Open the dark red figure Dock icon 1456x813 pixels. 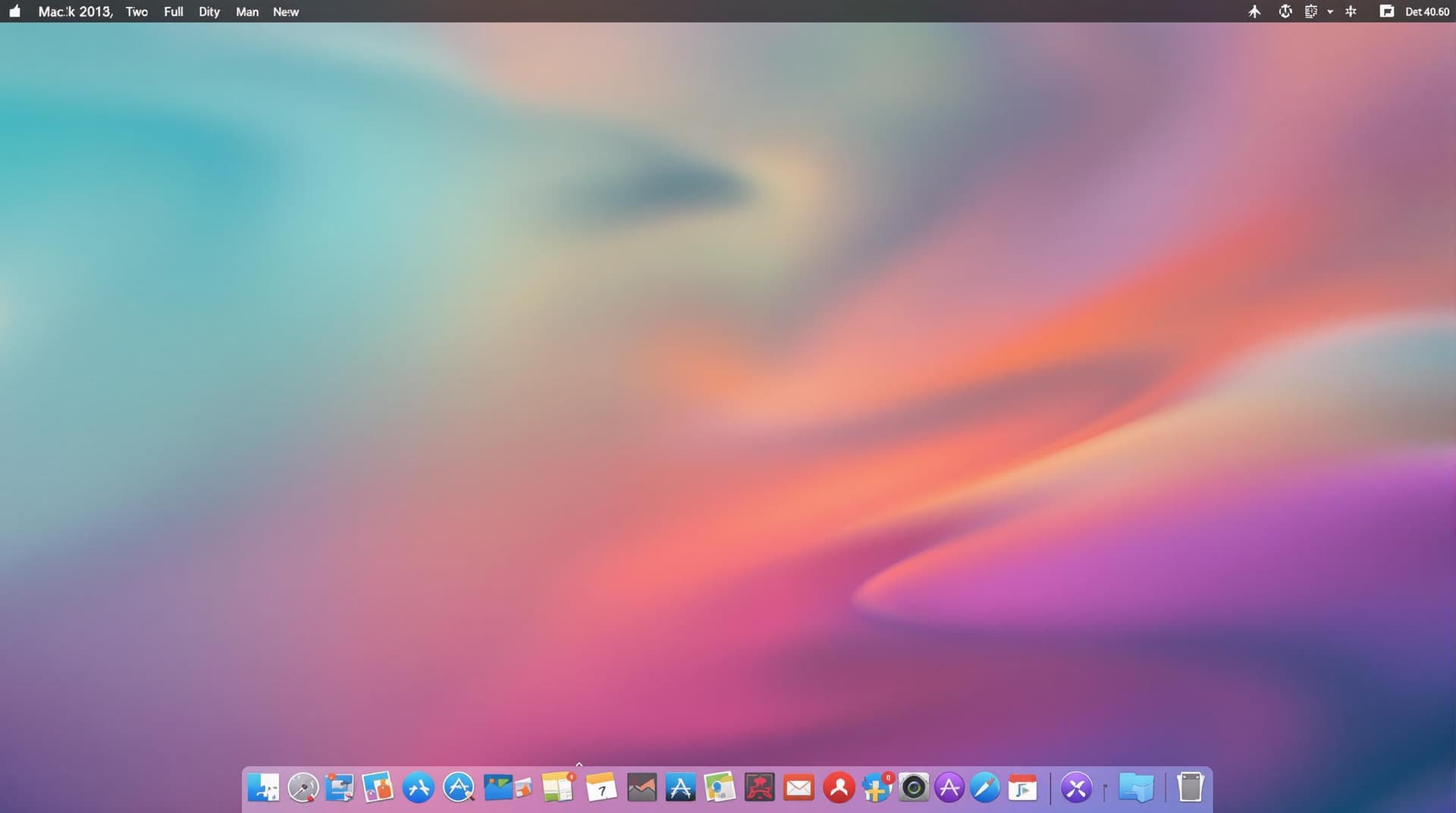(759, 788)
